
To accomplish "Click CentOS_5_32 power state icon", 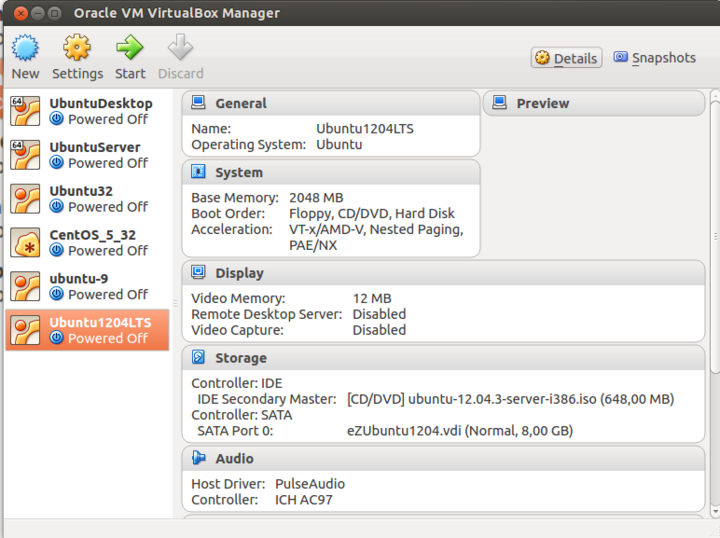I will 56,250.
